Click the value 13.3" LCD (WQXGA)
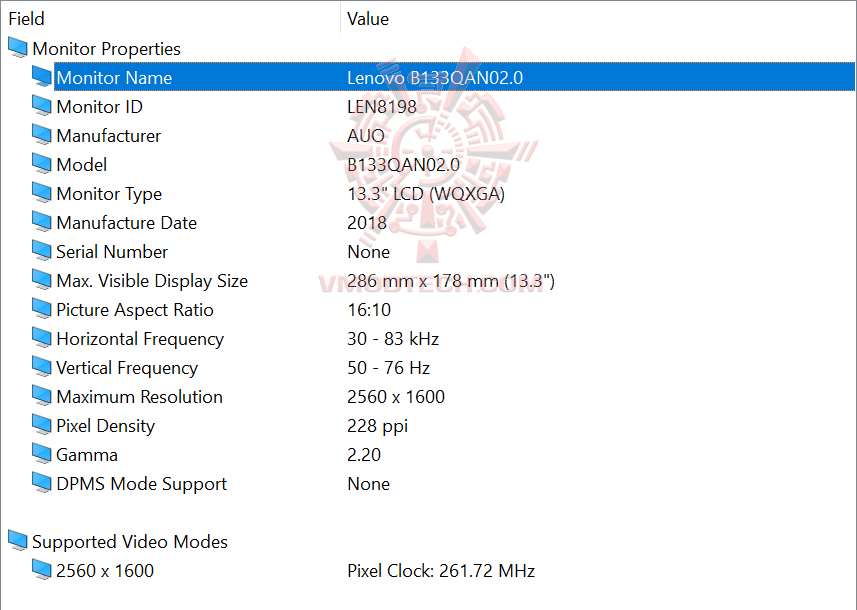The width and height of the screenshot is (857, 610). click(x=426, y=194)
